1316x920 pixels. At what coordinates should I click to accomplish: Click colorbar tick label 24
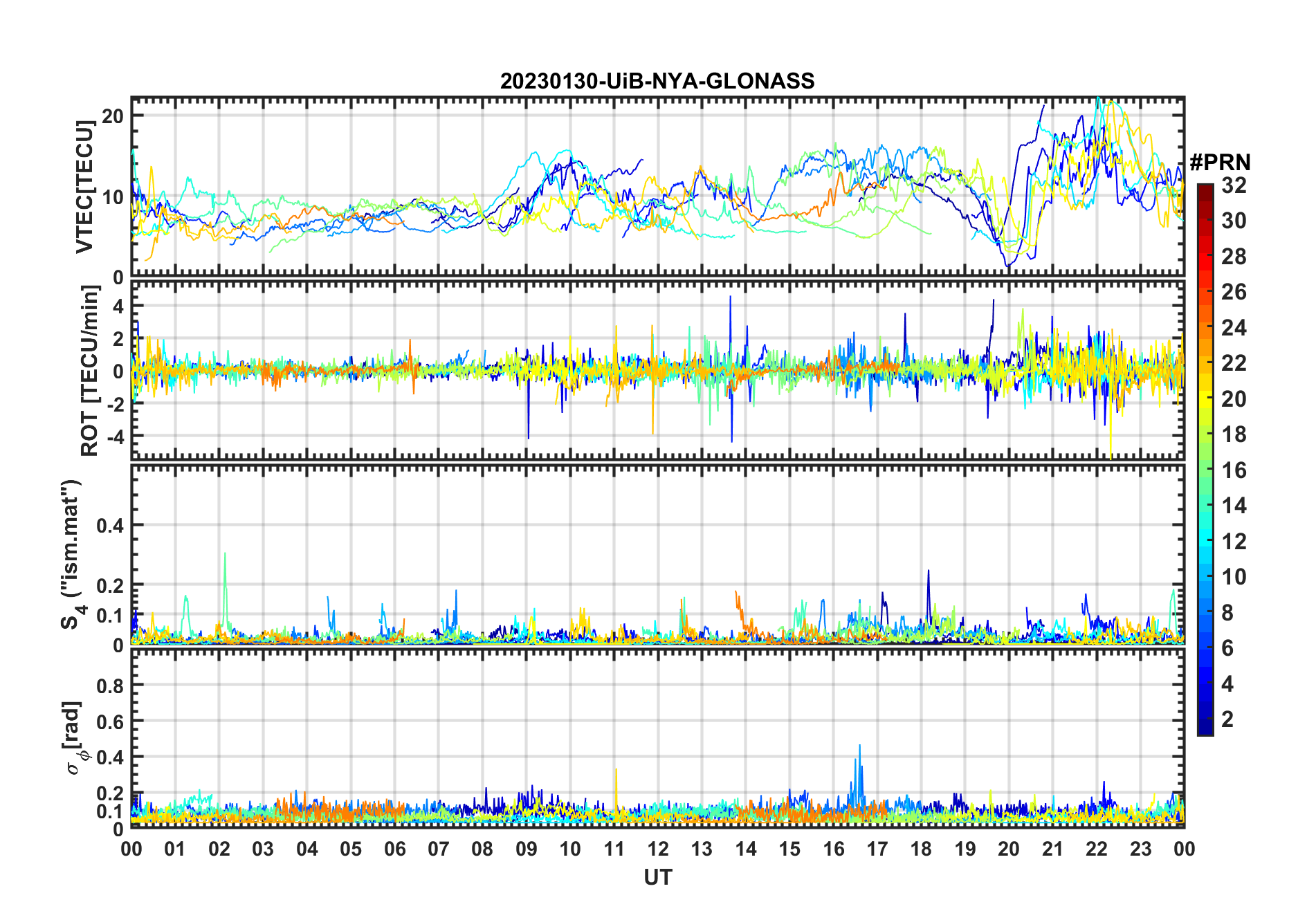(x=1234, y=328)
